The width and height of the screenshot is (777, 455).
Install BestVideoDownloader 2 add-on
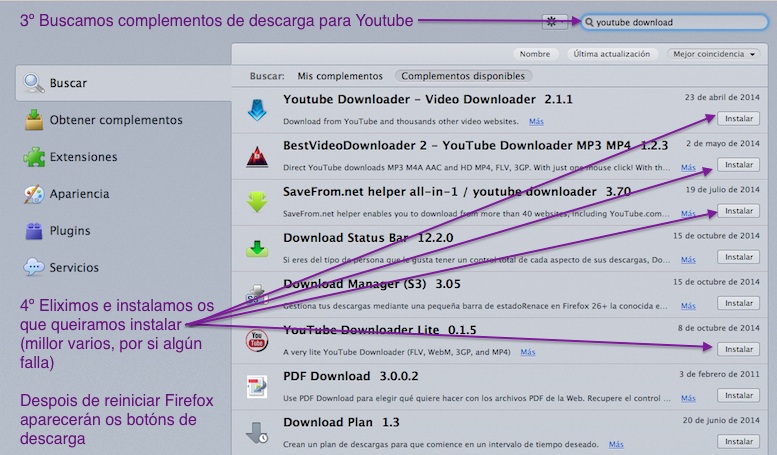coord(738,165)
